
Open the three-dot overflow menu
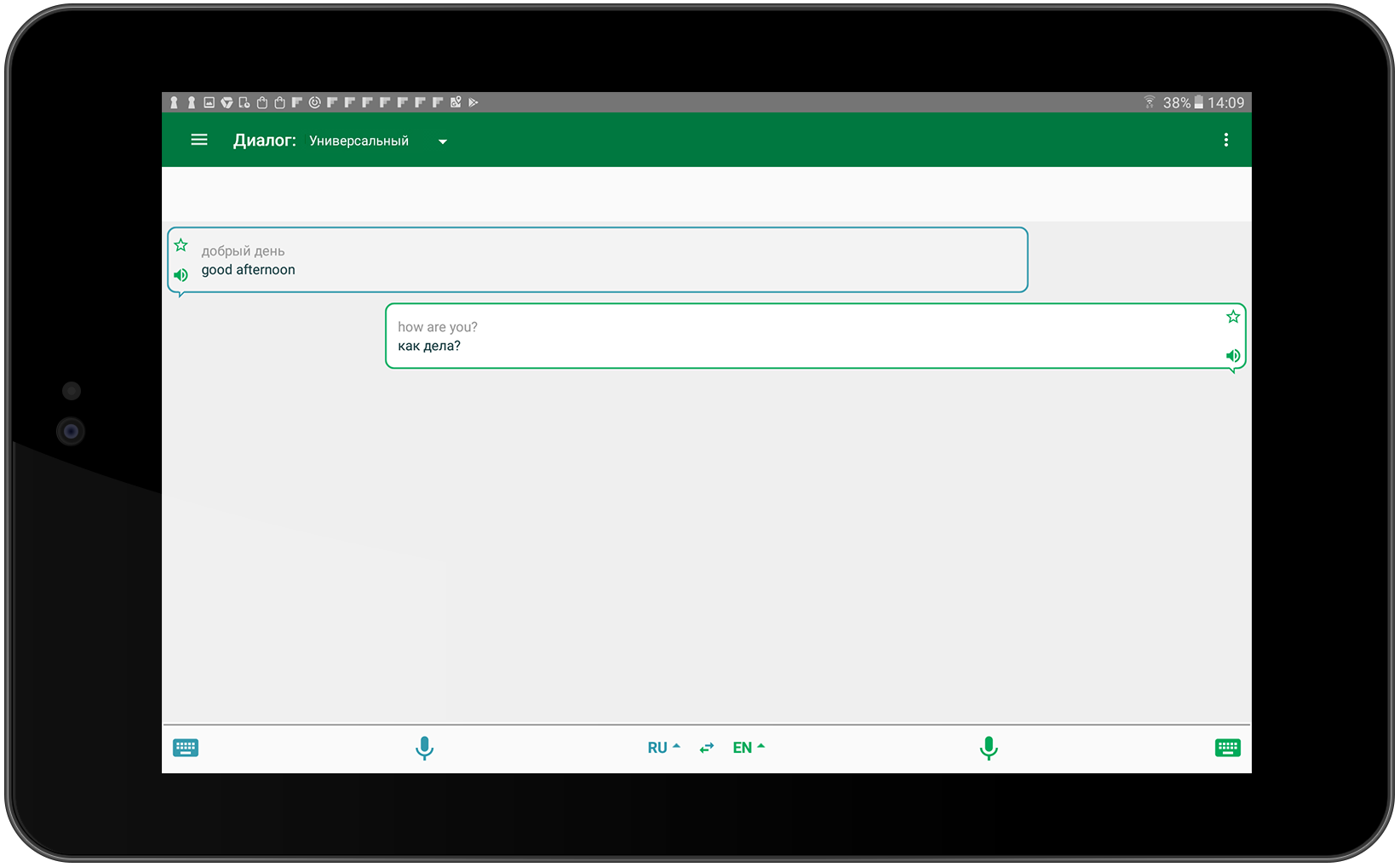point(1226,140)
